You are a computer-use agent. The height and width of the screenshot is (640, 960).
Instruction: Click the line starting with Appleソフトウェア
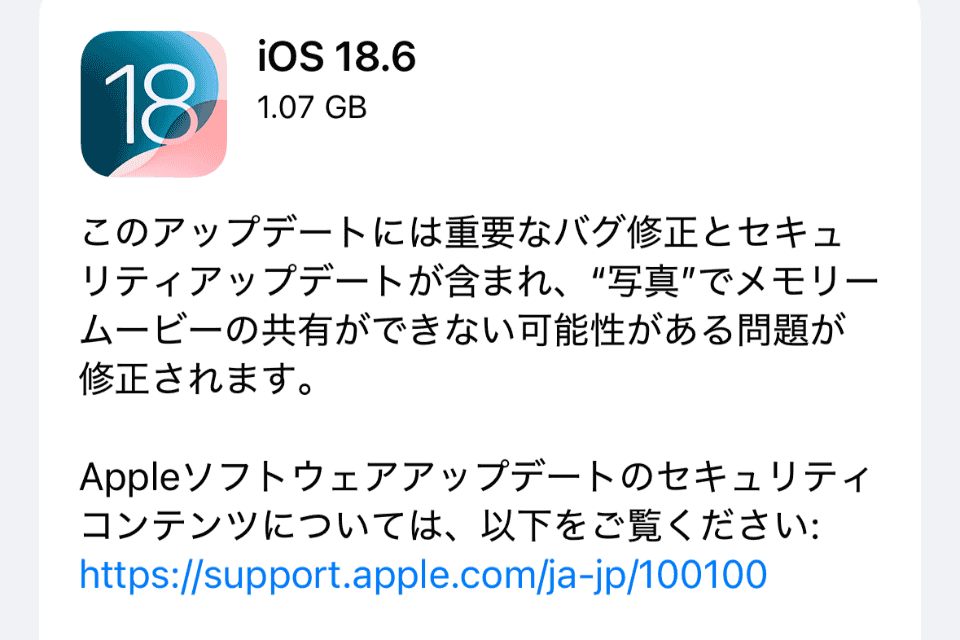click(x=474, y=477)
